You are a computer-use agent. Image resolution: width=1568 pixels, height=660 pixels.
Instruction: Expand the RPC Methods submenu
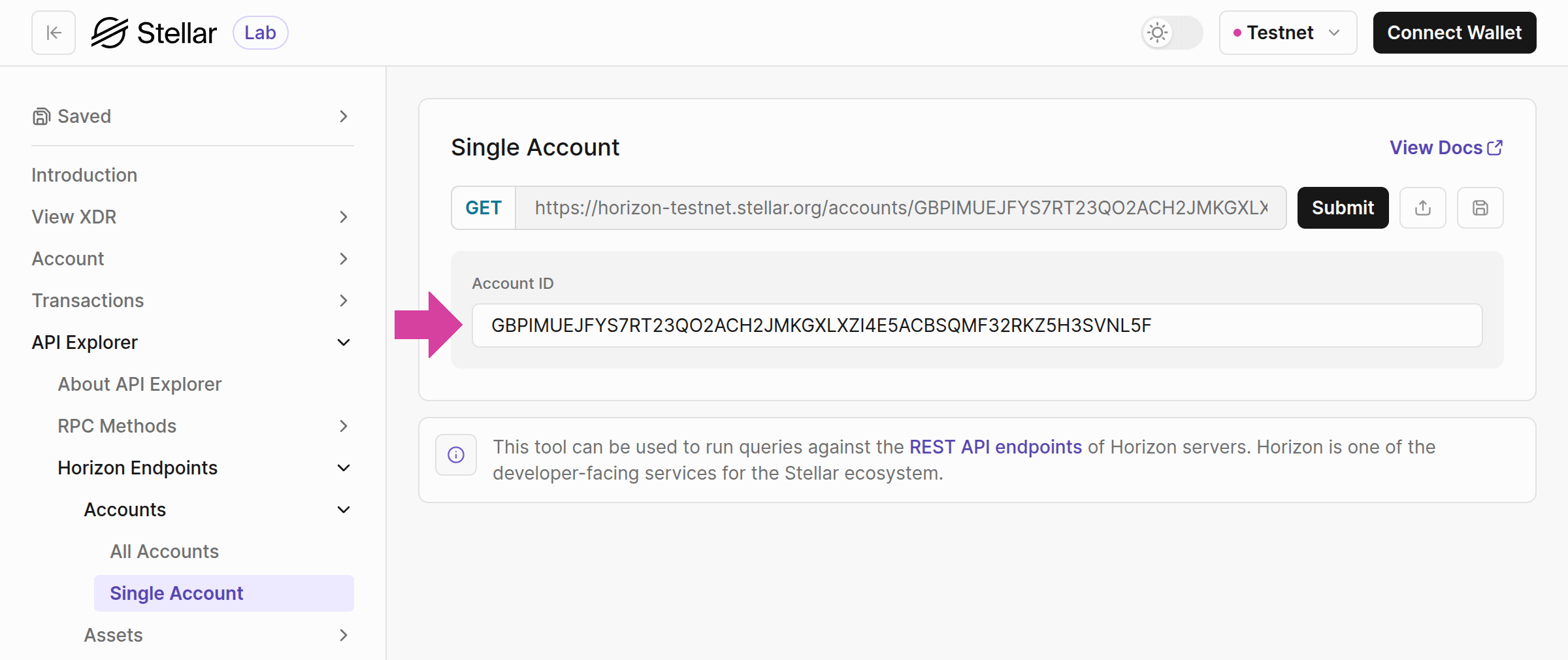[x=343, y=426]
